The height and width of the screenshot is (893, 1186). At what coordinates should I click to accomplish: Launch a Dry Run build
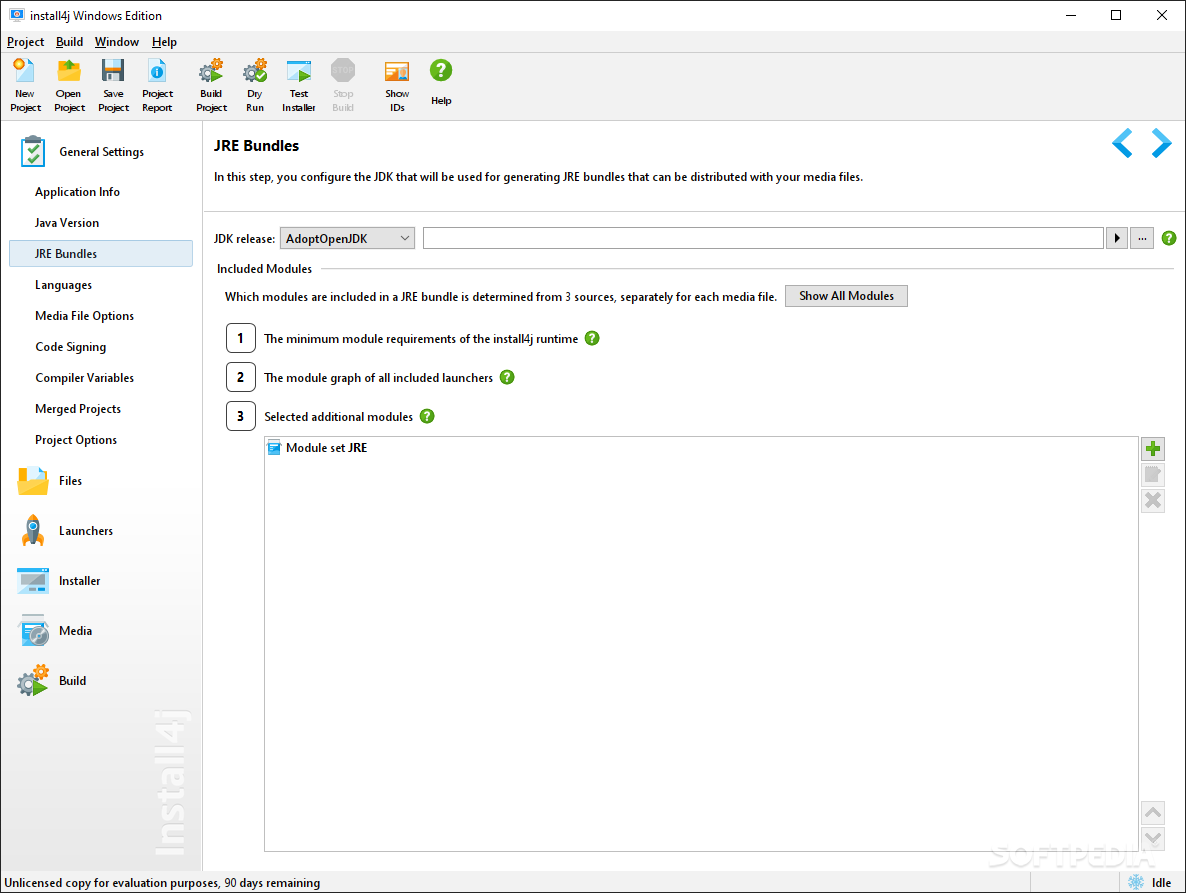coord(255,85)
